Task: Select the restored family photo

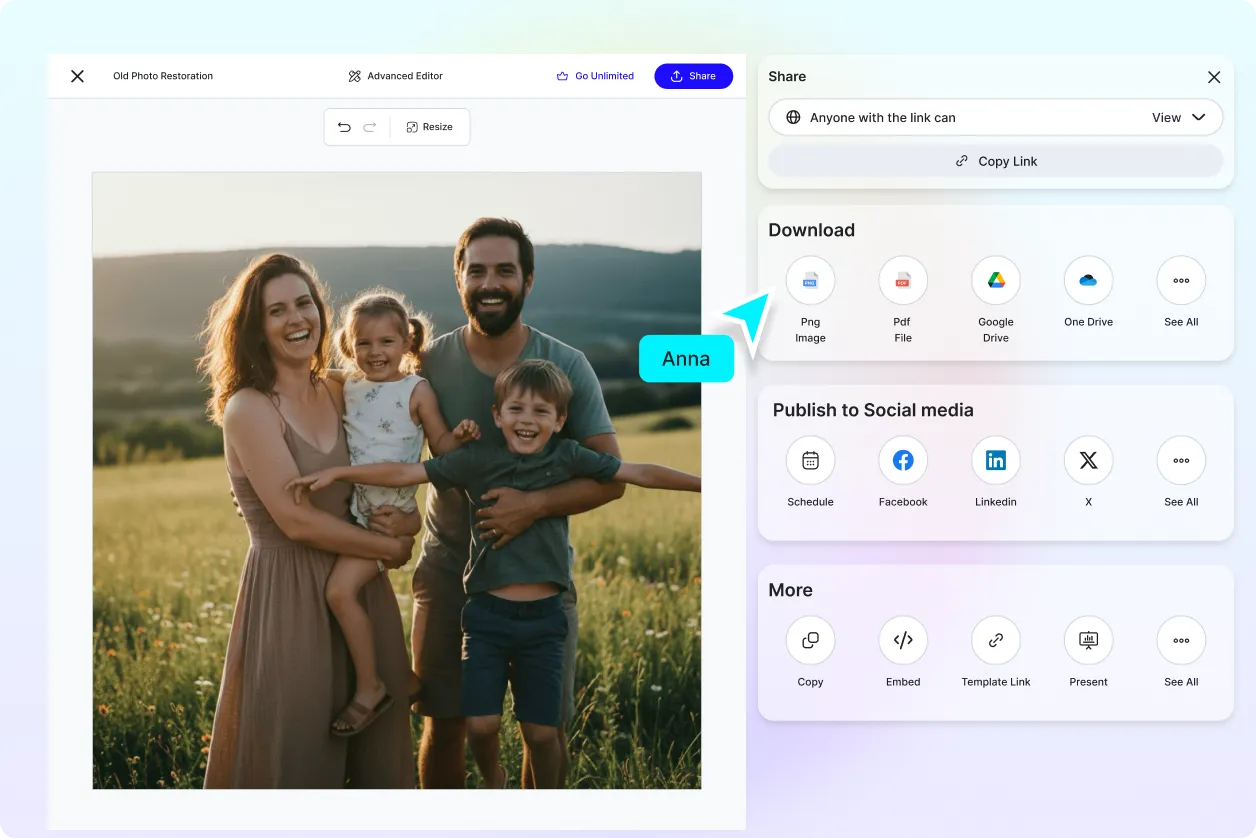Action: pyautogui.click(x=397, y=481)
